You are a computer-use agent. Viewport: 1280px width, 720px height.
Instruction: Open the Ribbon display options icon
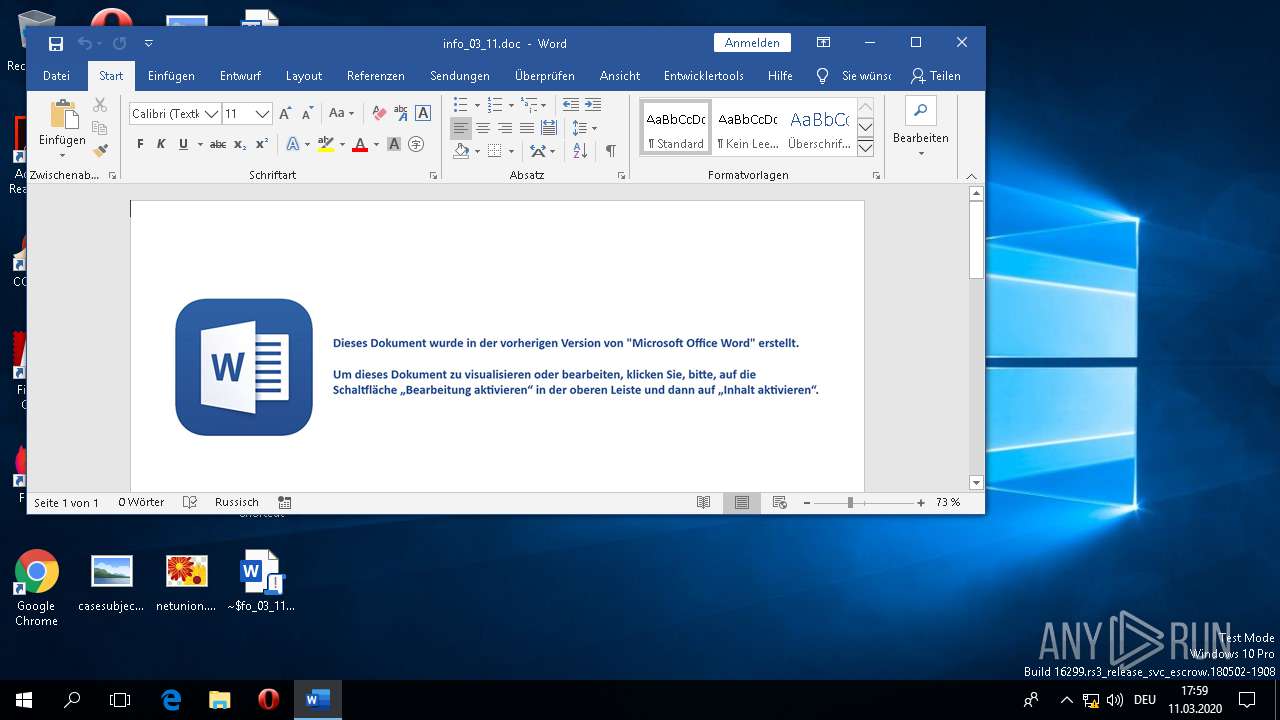tap(823, 43)
